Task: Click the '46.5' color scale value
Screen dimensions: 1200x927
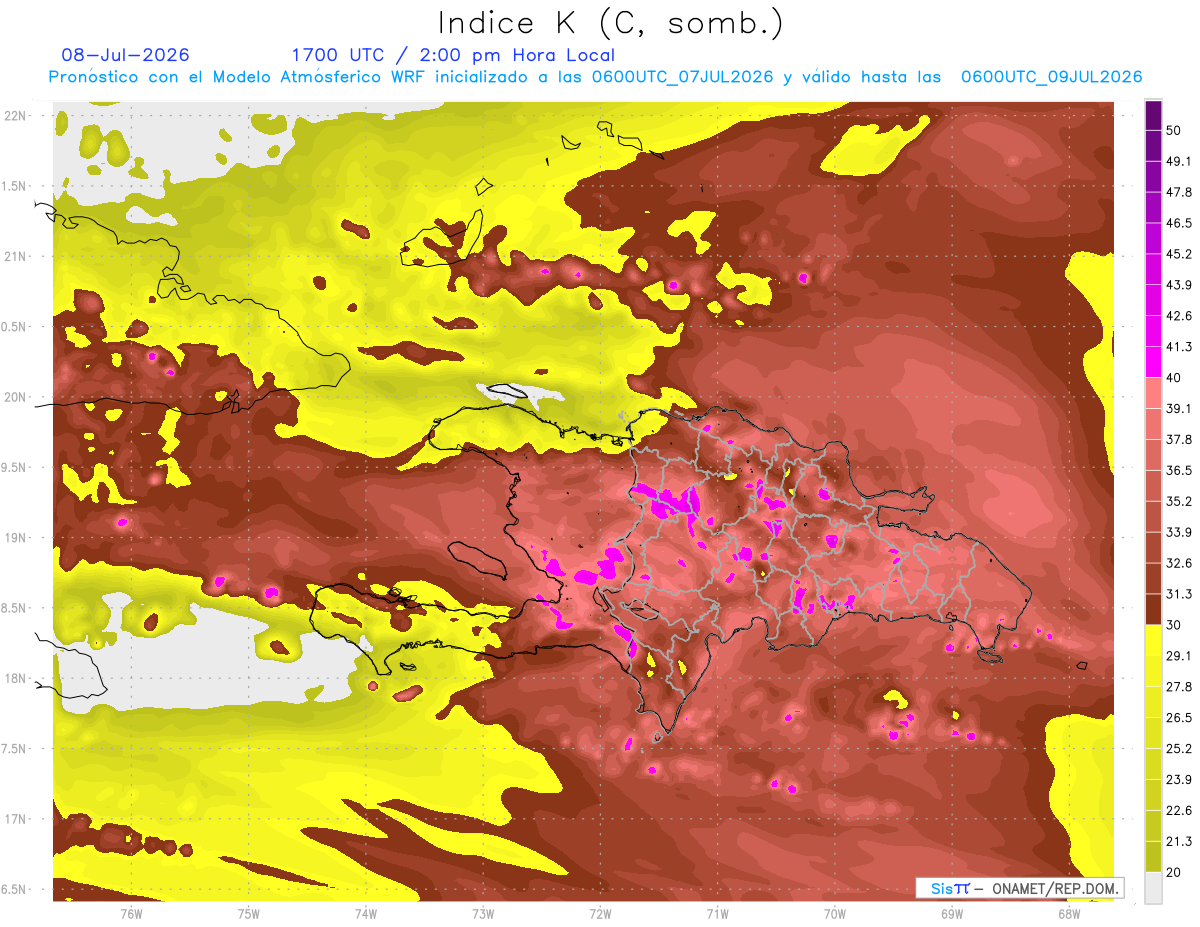Action: tap(1178, 223)
